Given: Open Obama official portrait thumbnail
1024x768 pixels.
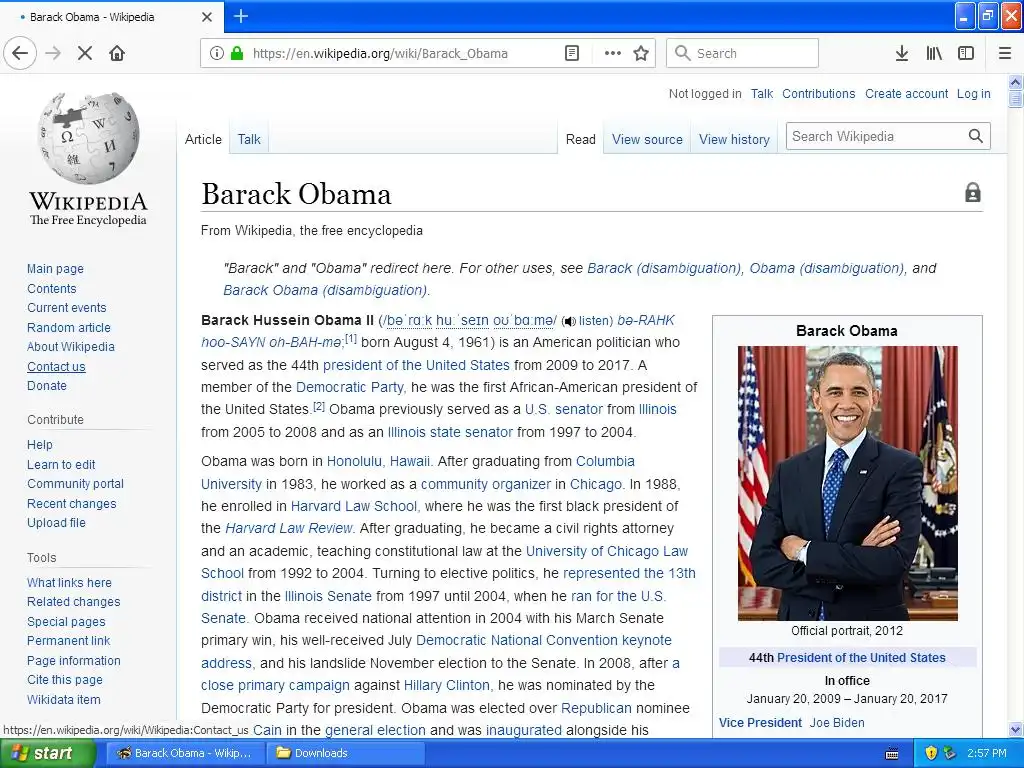Looking at the screenshot, I should click(847, 483).
